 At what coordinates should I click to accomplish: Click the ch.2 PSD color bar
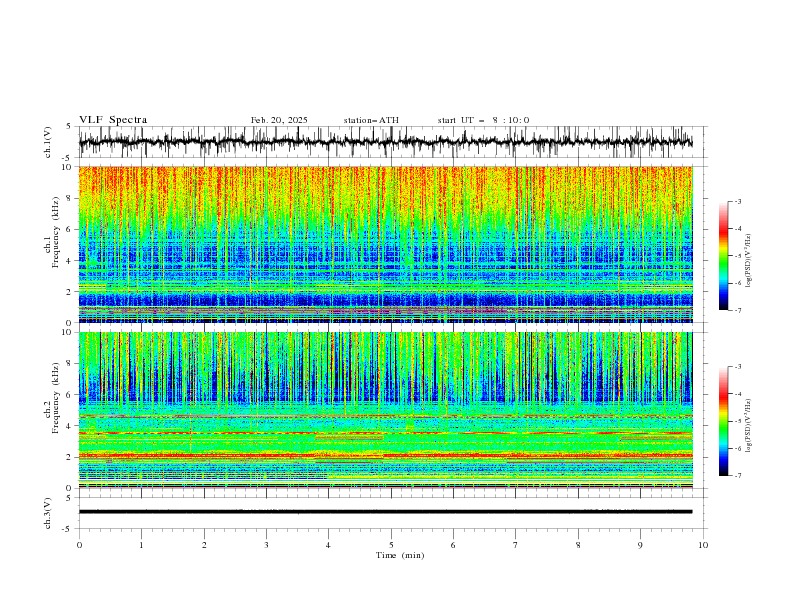tap(724, 421)
